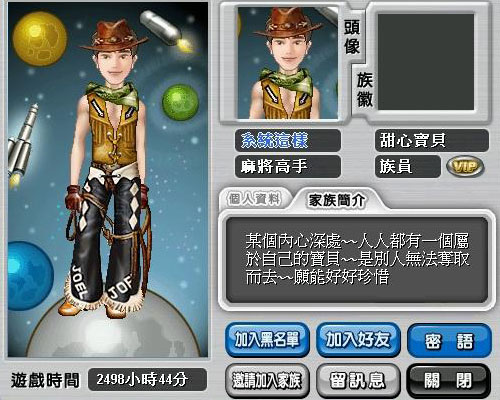Leave a message via 留訊息 button
Viewport: 500px width, 400px height.
click(358, 381)
